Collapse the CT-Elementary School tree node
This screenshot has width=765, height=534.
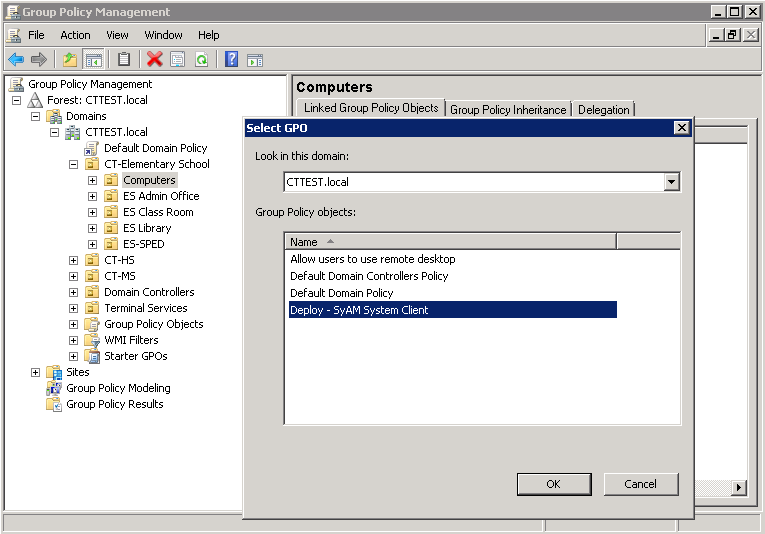74,164
